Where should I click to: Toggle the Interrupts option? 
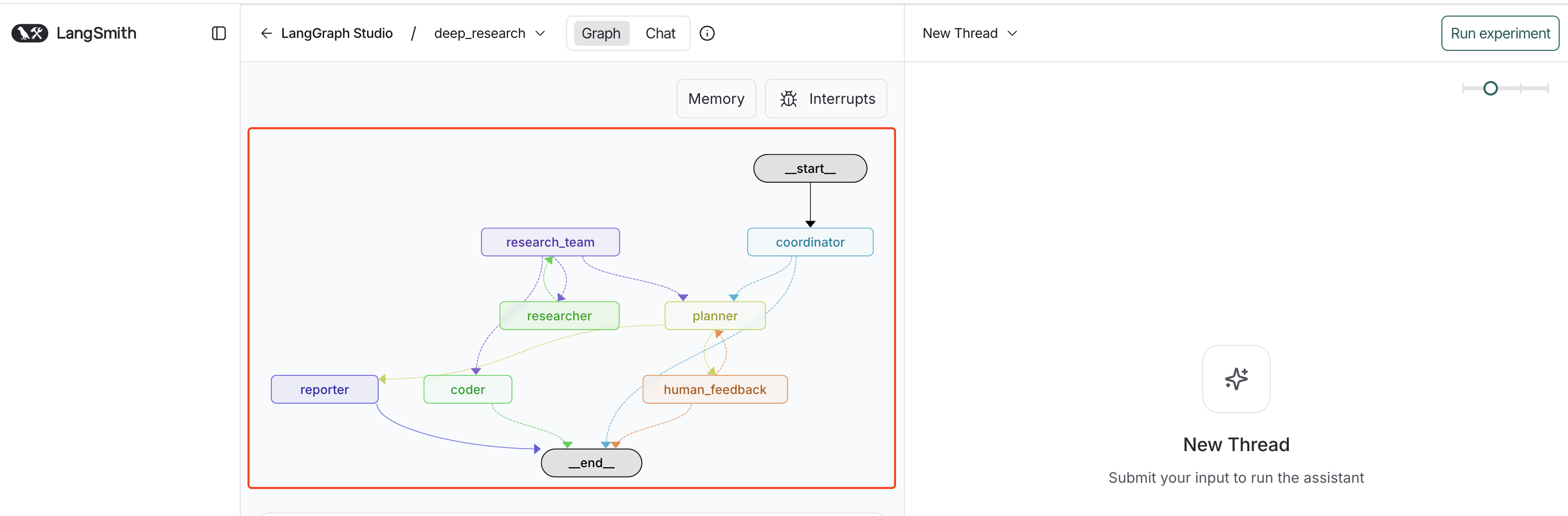pyautogui.click(x=842, y=98)
